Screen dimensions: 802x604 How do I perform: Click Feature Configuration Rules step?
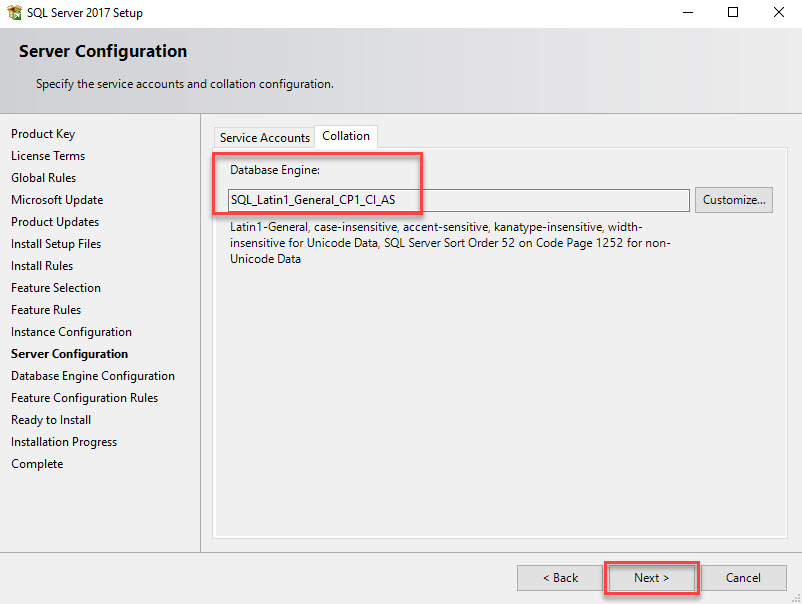click(84, 398)
